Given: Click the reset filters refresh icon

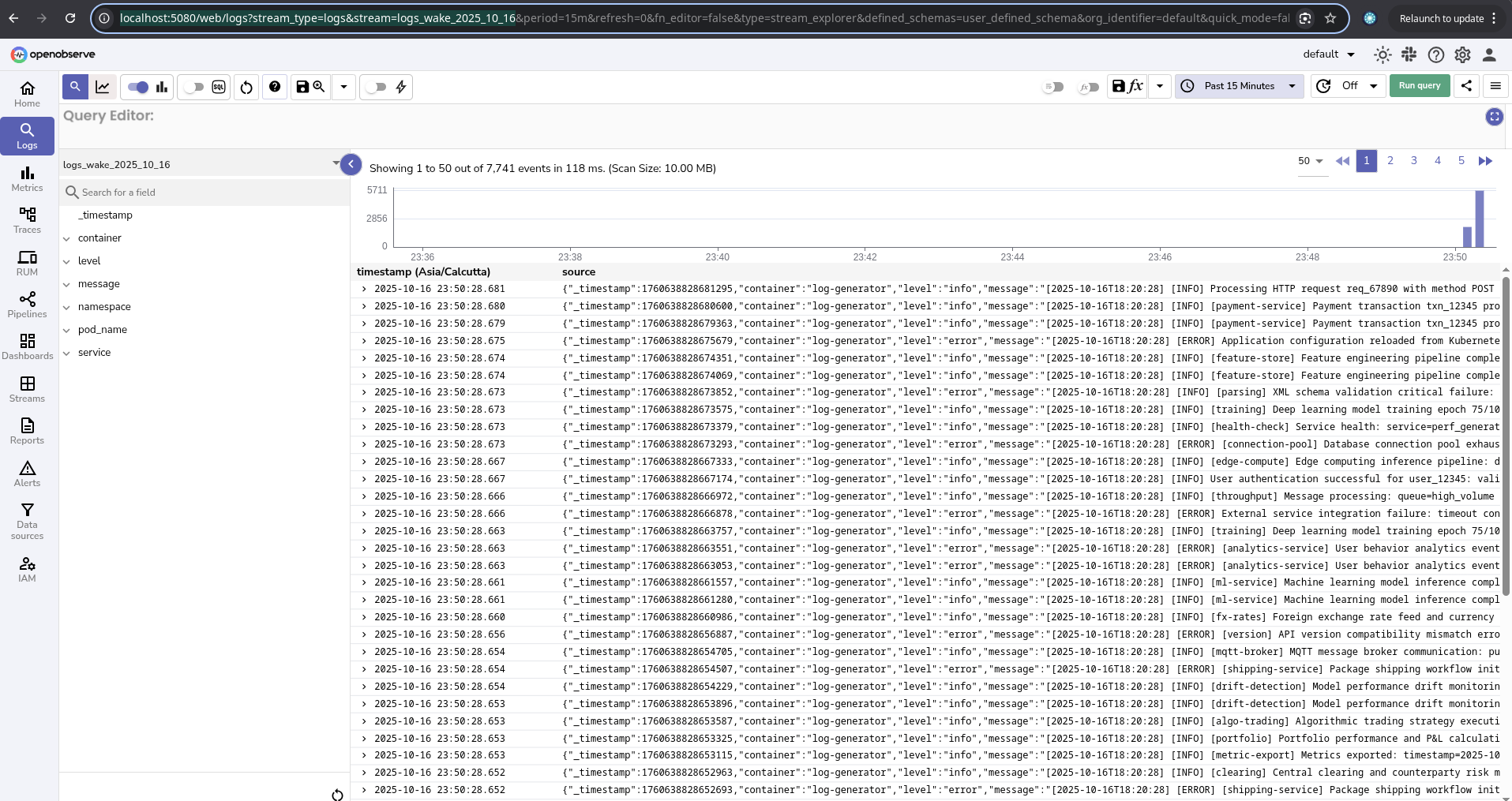Looking at the screenshot, I should point(246,87).
